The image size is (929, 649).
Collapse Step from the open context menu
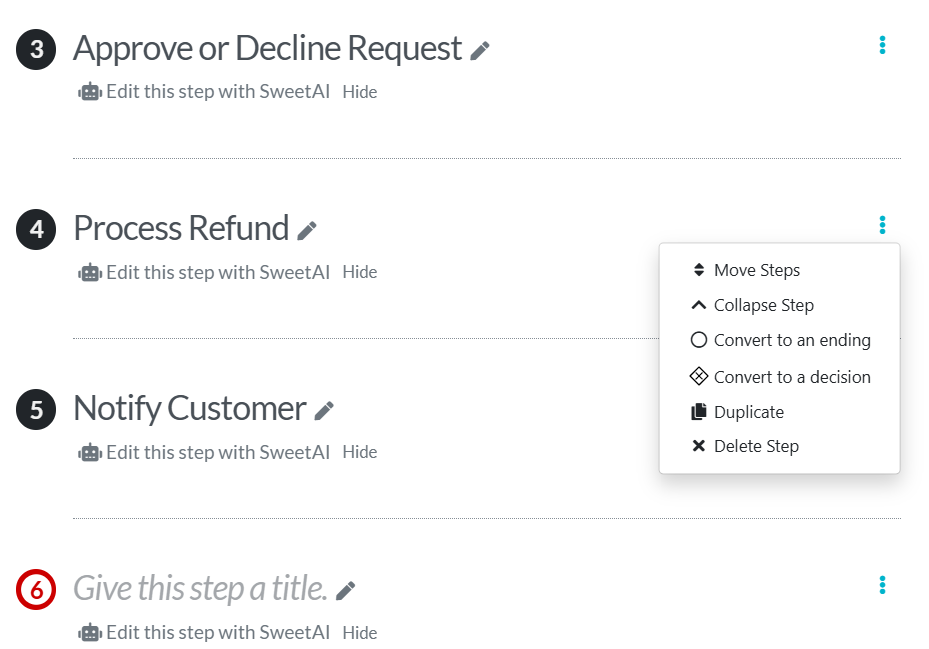[764, 305]
